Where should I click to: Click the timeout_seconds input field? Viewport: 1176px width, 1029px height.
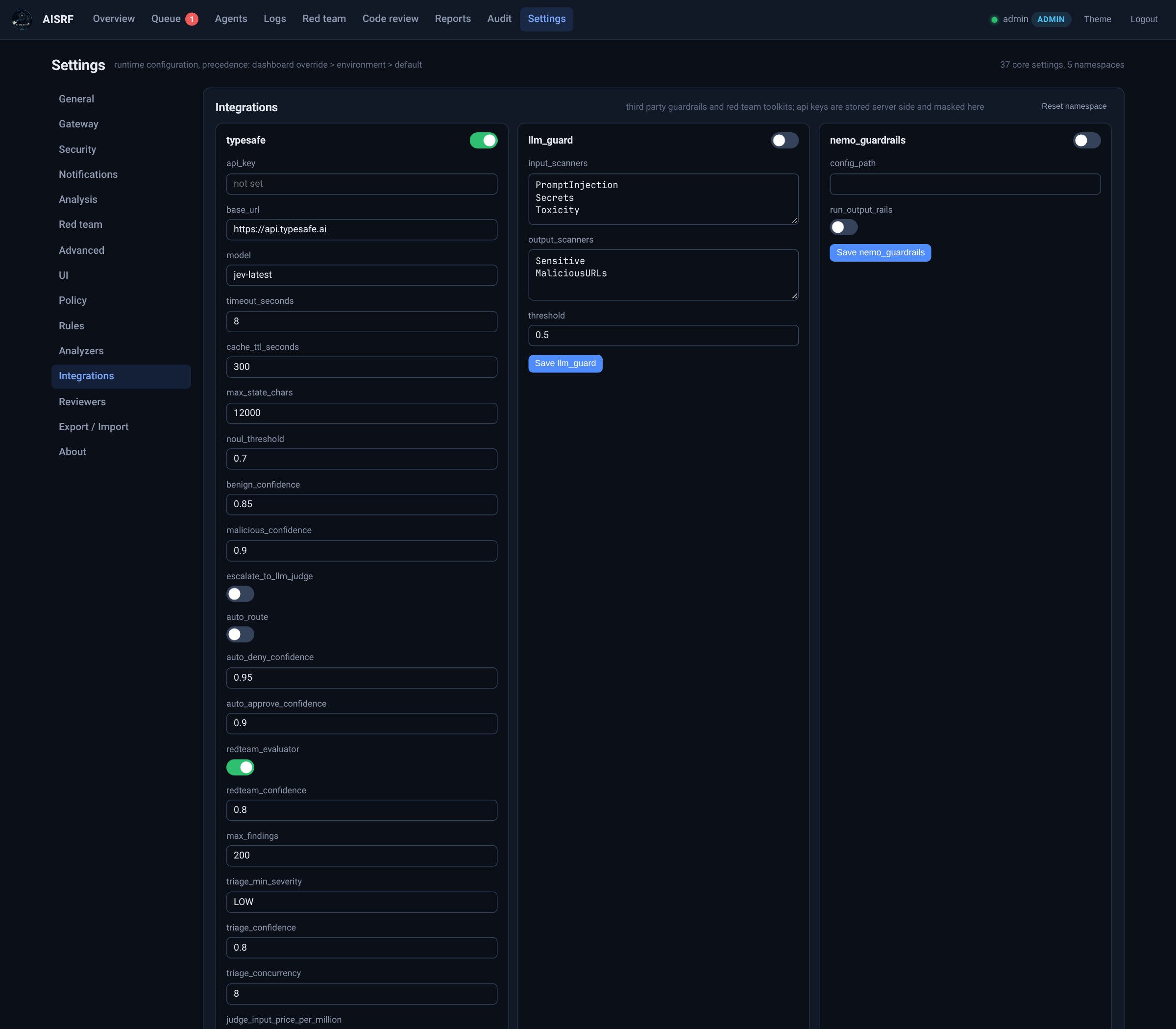point(362,321)
